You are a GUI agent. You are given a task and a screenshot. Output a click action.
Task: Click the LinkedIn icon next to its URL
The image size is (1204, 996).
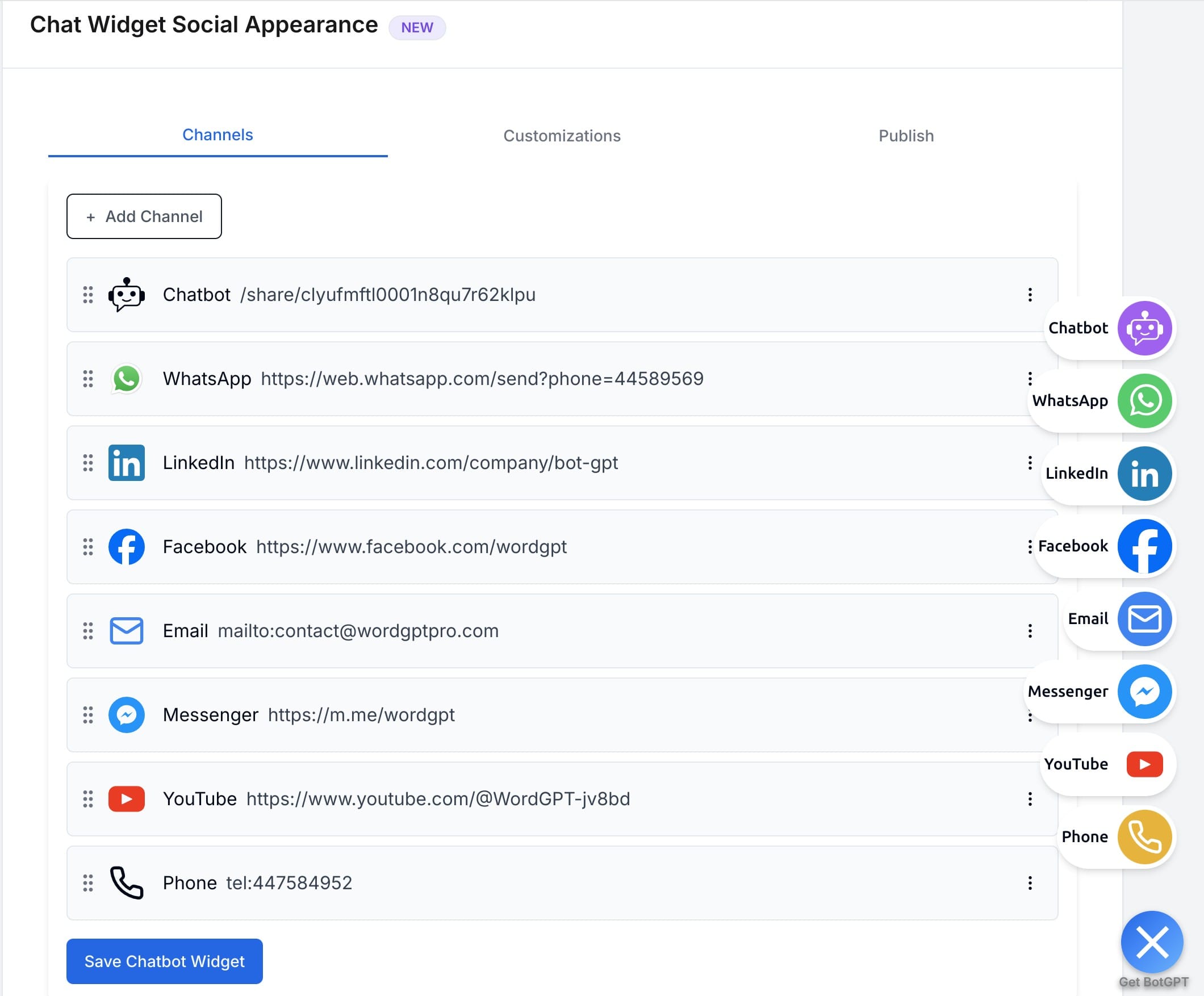[126, 463]
